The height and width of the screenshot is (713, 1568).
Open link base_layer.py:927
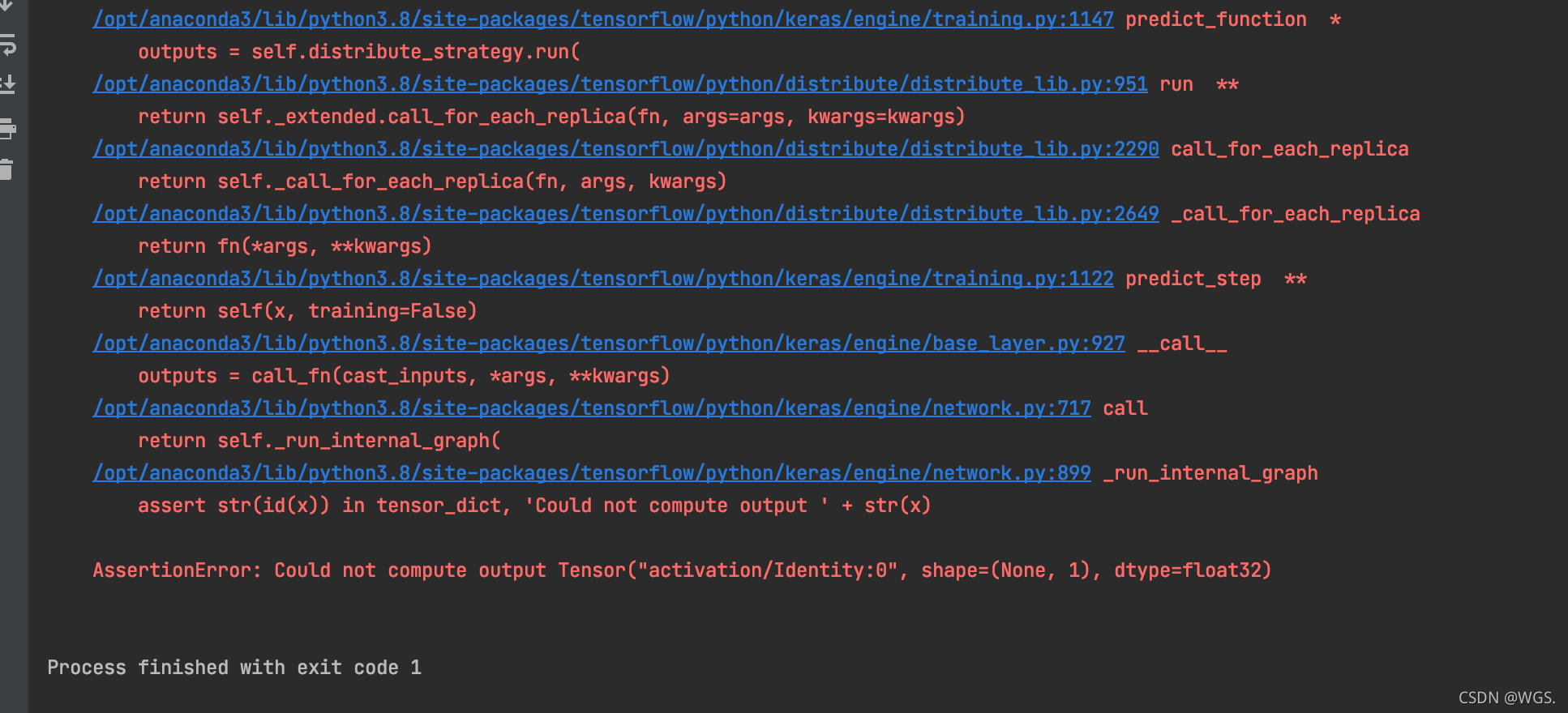tap(609, 344)
